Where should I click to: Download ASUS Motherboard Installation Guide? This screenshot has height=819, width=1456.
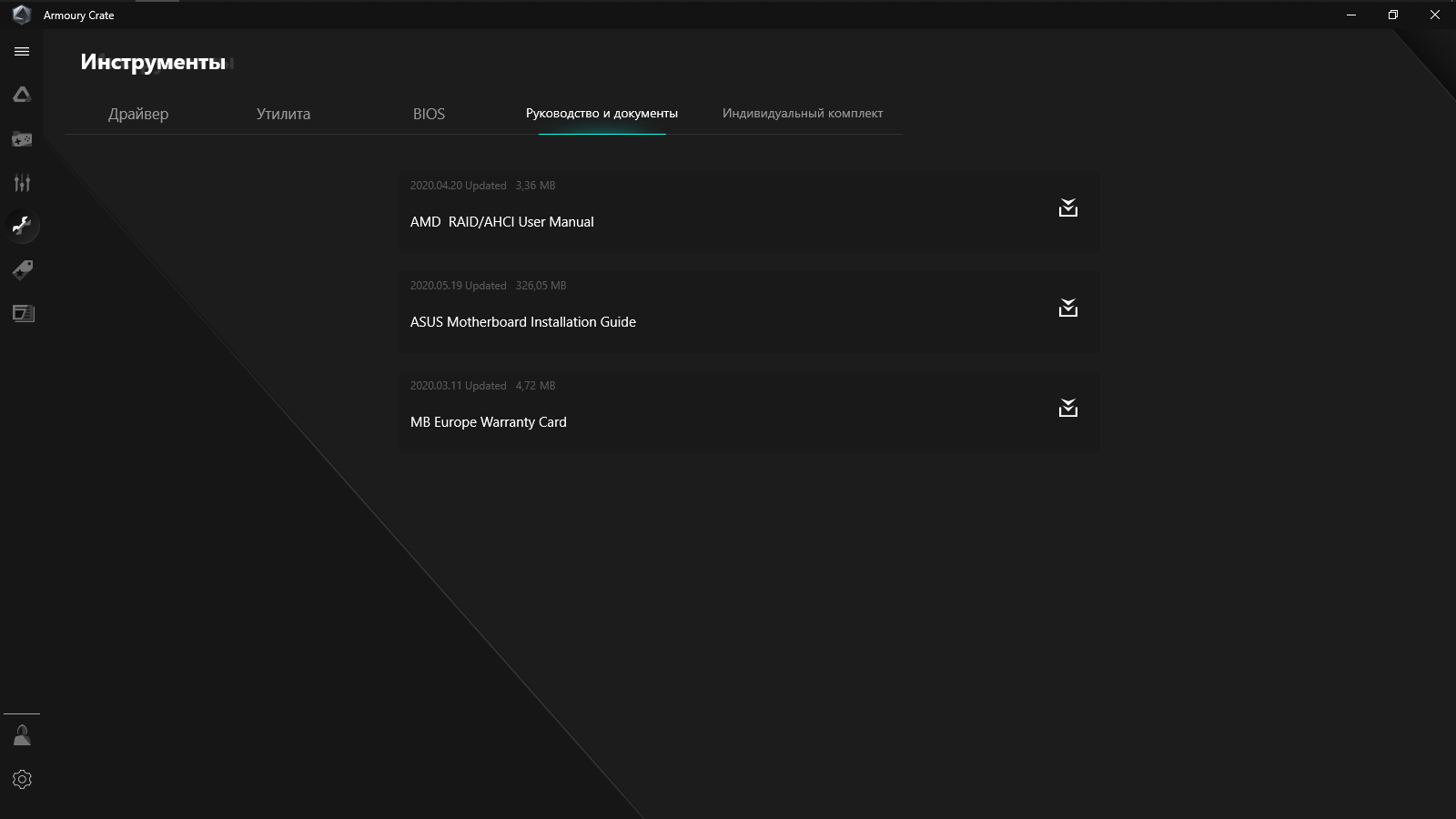click(1067, 308)
